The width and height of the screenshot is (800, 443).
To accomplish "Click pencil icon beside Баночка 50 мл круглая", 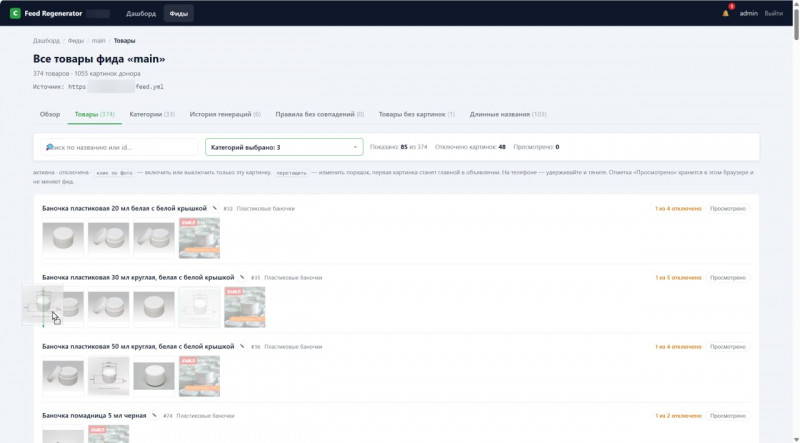I will 242,346.
